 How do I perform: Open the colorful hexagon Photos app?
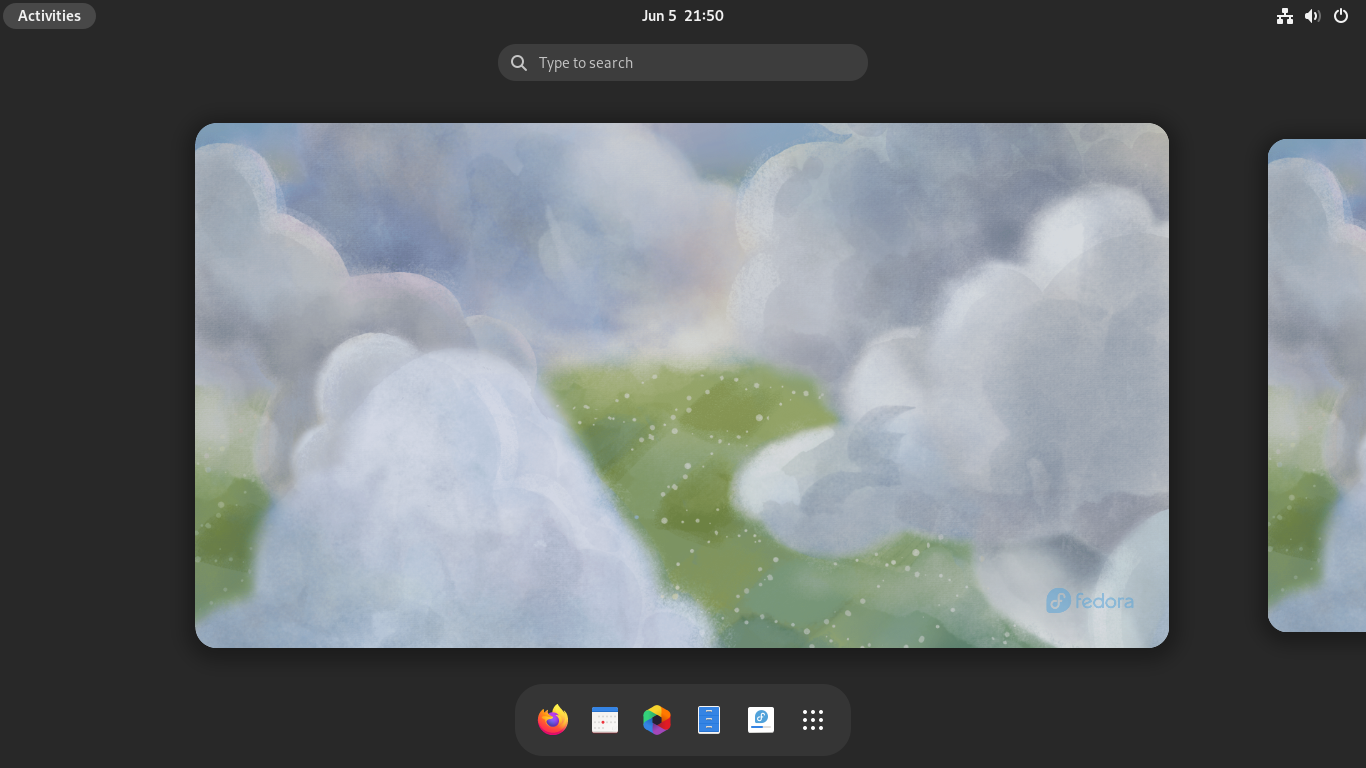point(657,720)
